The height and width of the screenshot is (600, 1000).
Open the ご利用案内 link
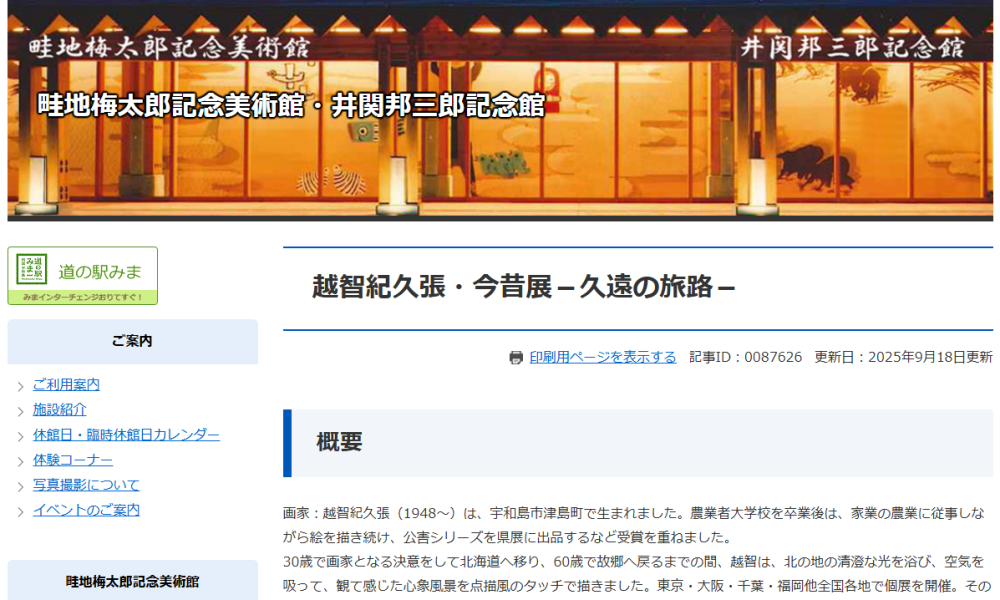click(x=66, y=385)
